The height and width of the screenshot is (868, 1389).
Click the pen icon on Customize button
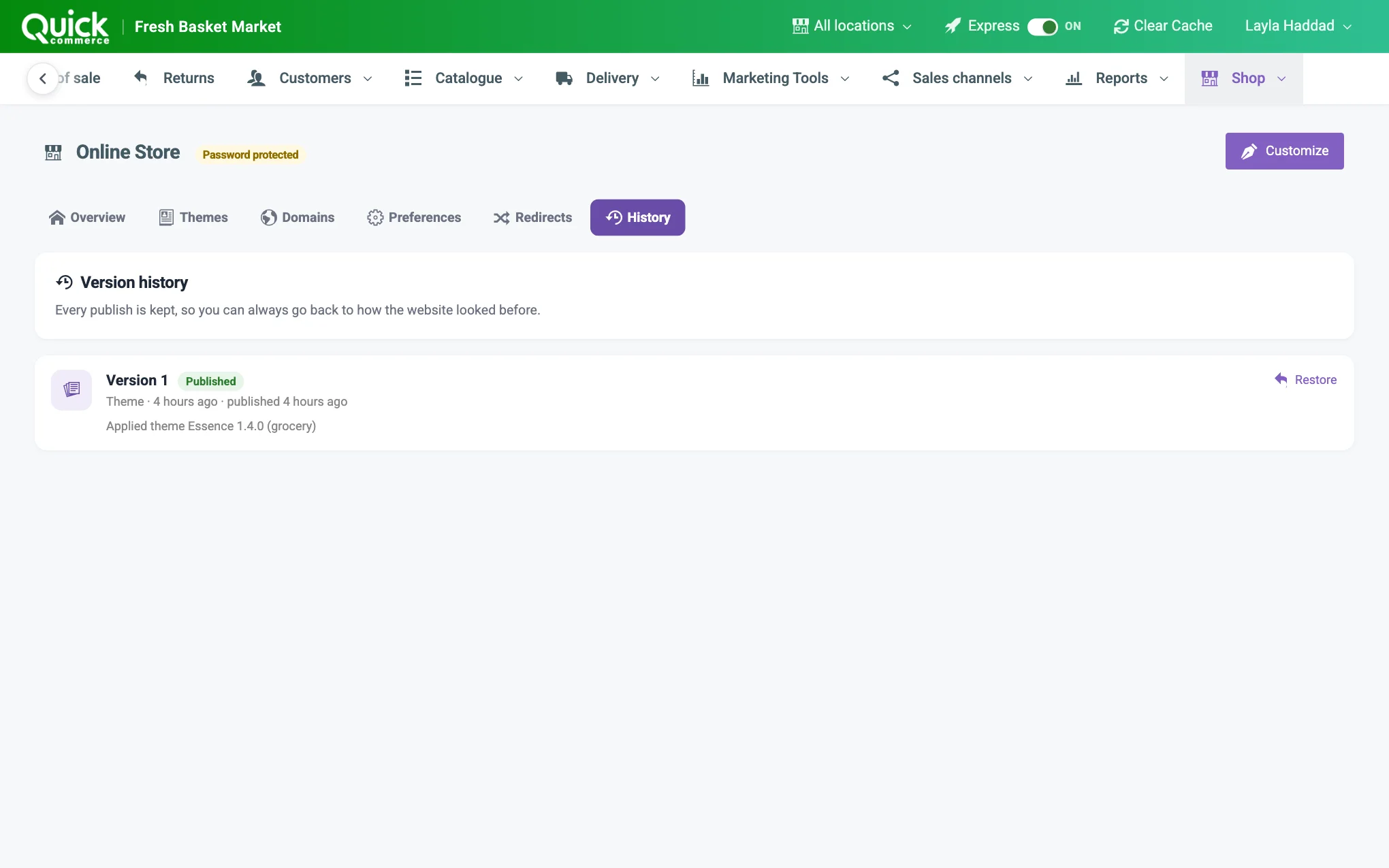point(1249,151)
